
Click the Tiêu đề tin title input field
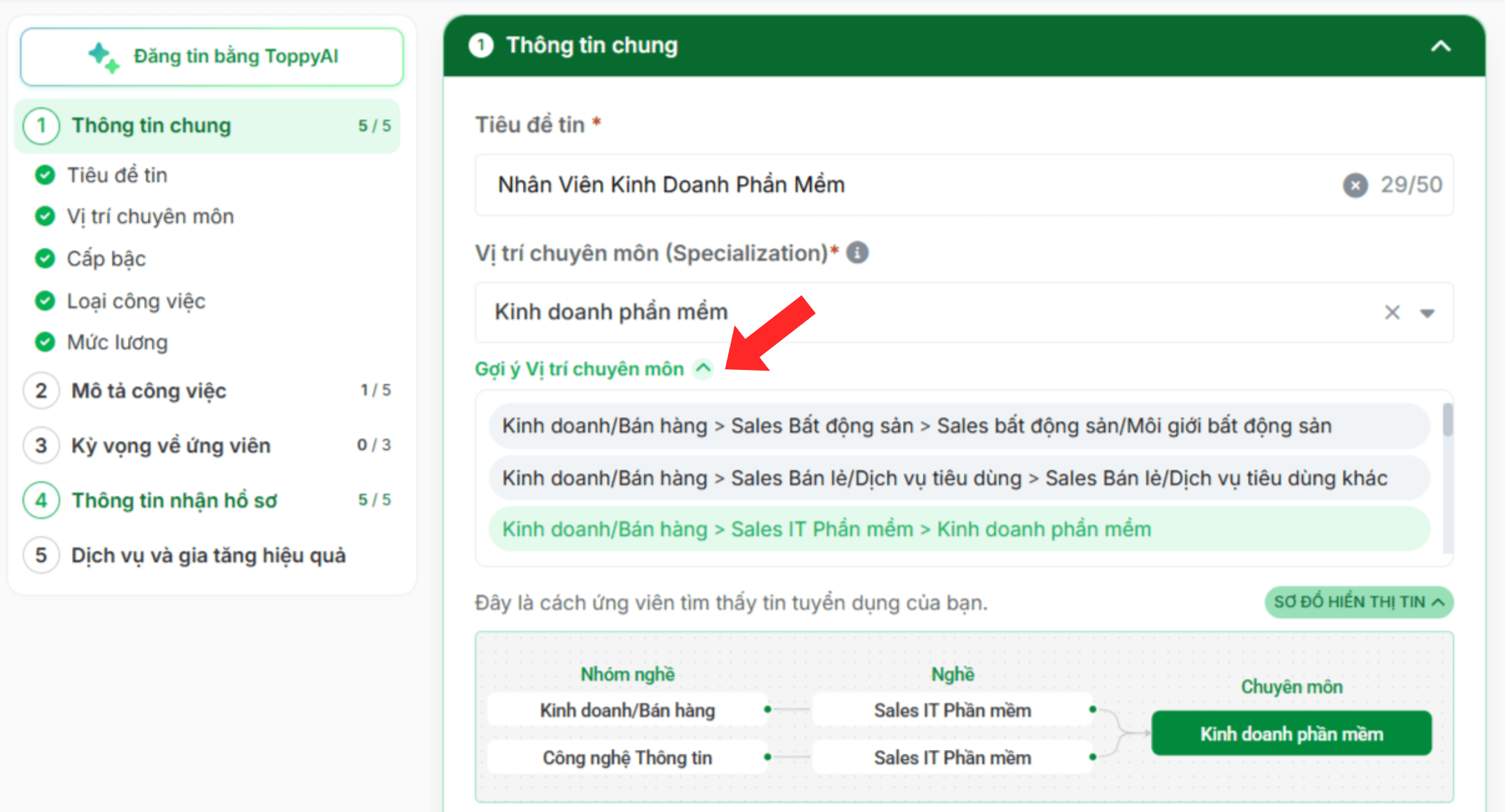pos(964,185)
